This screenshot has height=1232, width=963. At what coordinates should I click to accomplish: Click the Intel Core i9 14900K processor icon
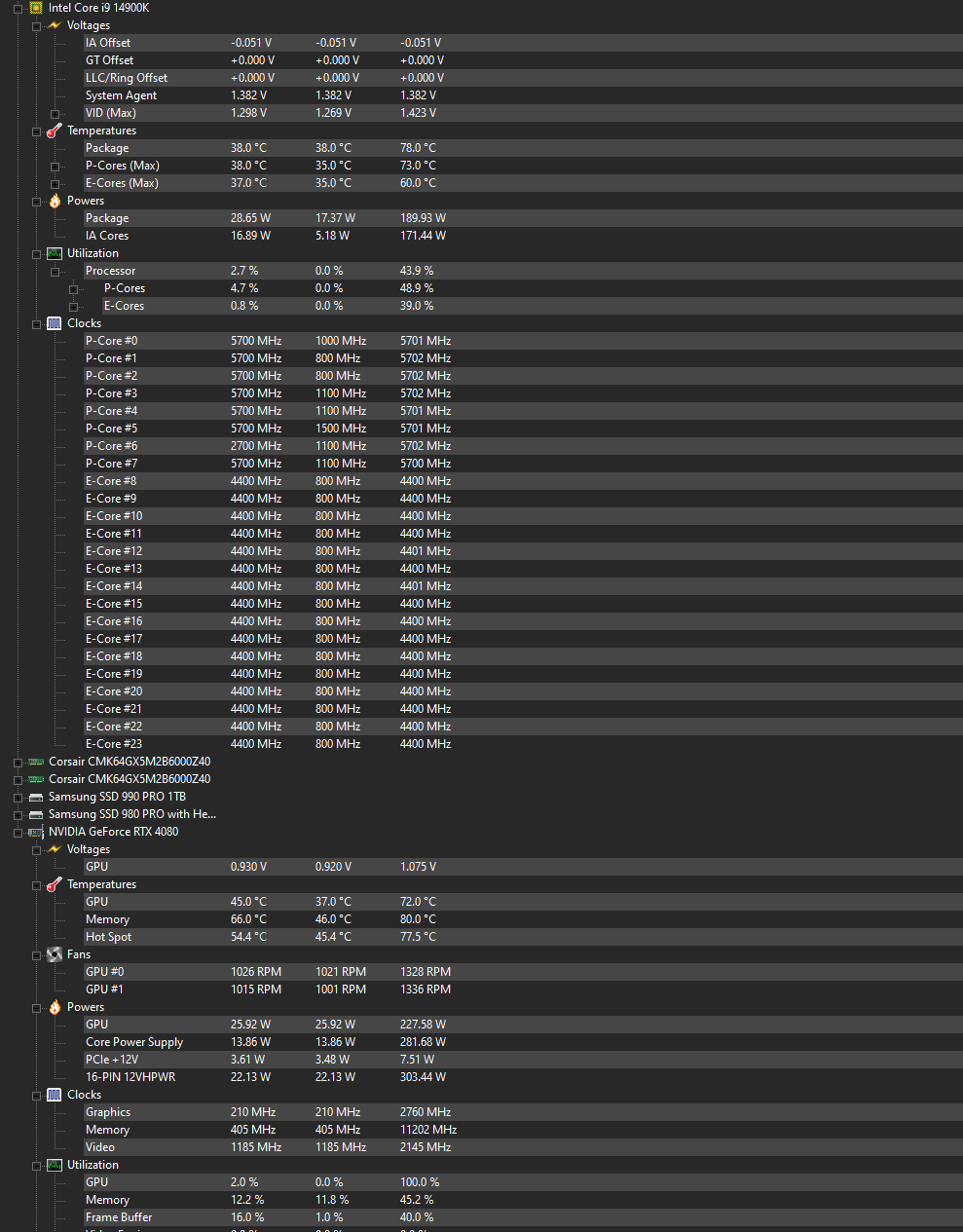35,8
